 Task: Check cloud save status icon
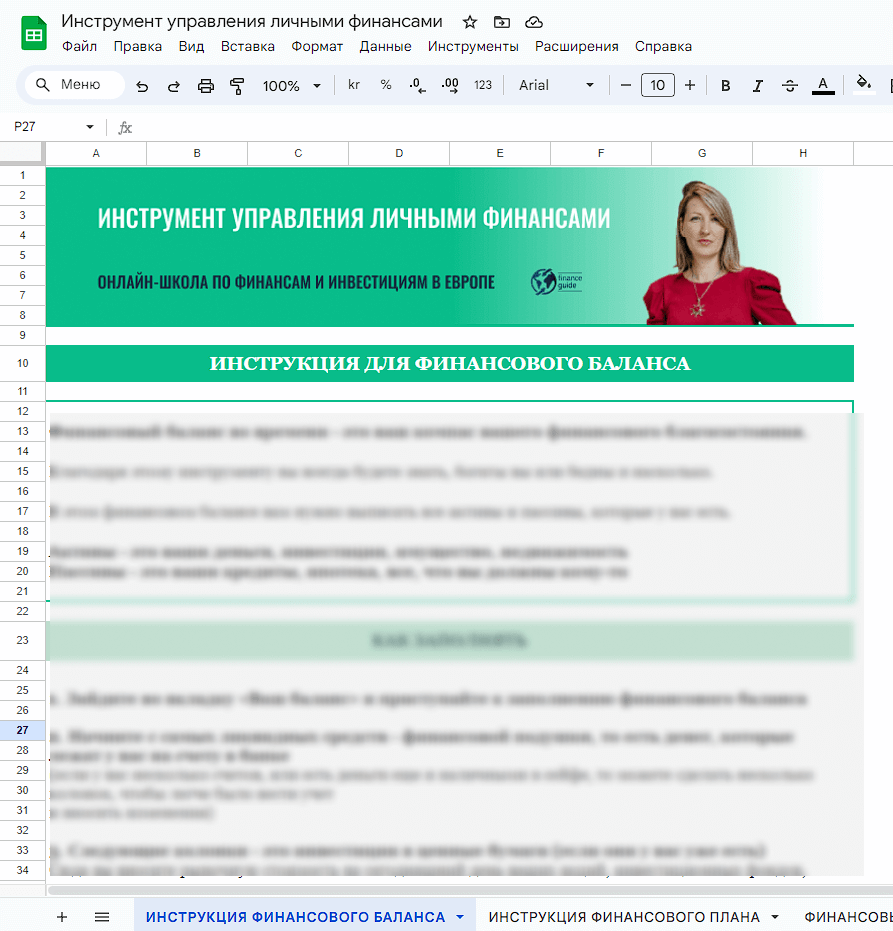[x=534, y=22]
